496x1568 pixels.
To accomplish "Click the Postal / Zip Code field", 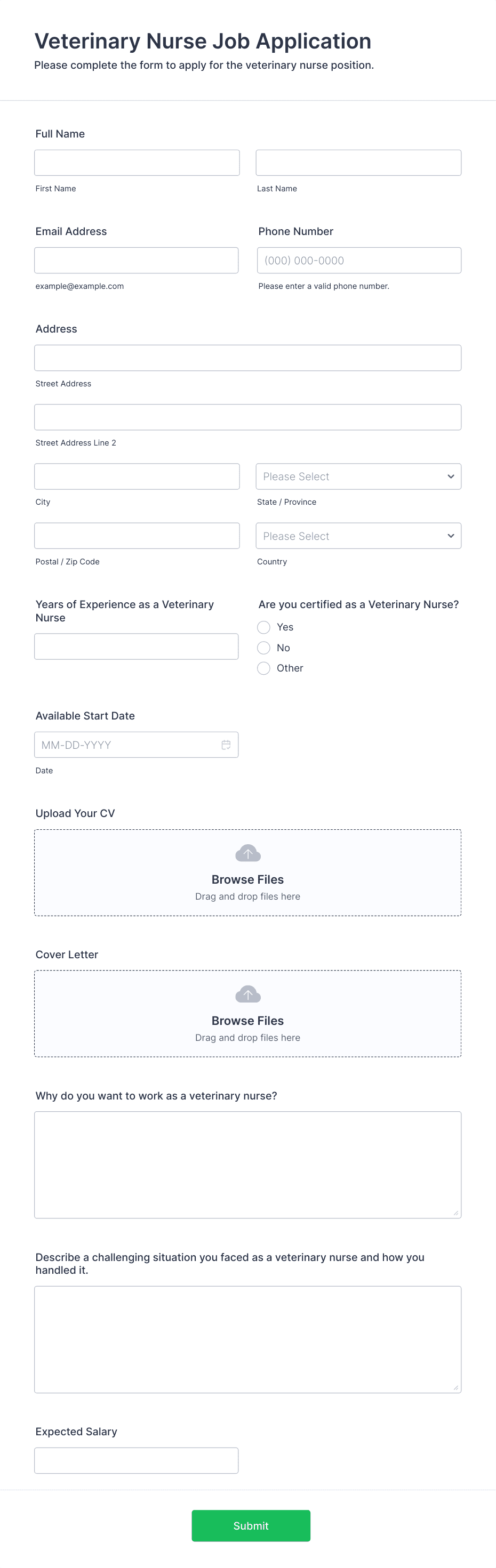I will point(137,536).
